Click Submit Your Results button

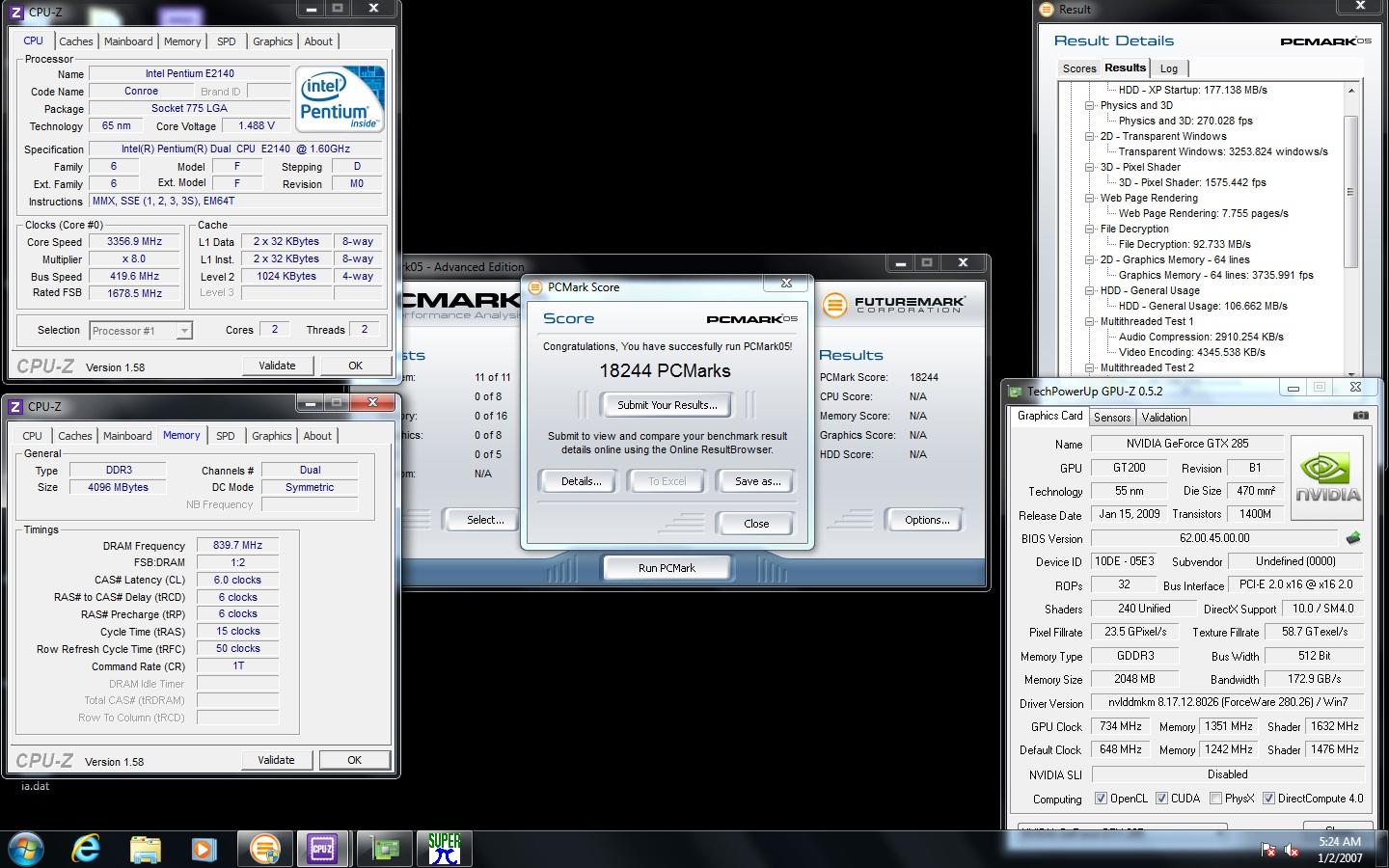tap(667, 405)
